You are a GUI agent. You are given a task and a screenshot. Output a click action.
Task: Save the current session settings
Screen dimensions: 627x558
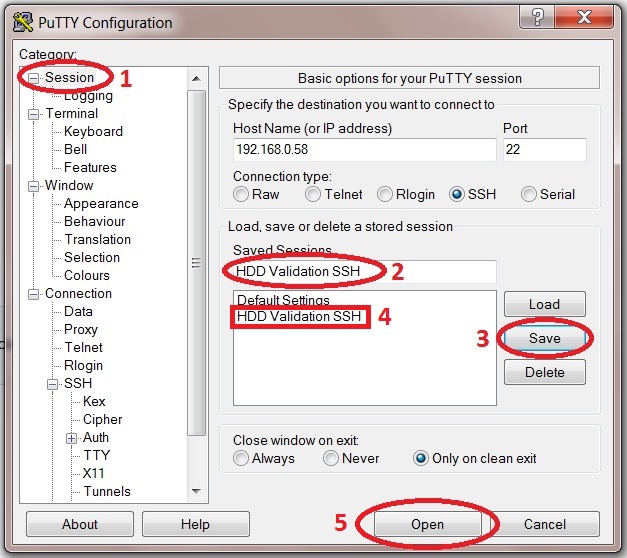pyautogui.click(x=544, y=338)
